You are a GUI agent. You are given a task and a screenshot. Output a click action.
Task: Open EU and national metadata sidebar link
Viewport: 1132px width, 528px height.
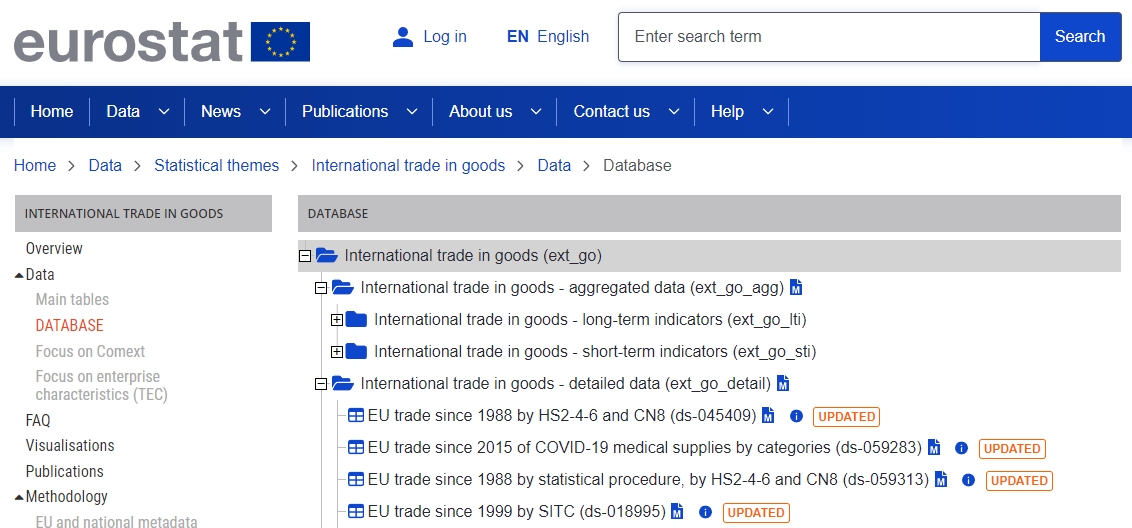116,522
